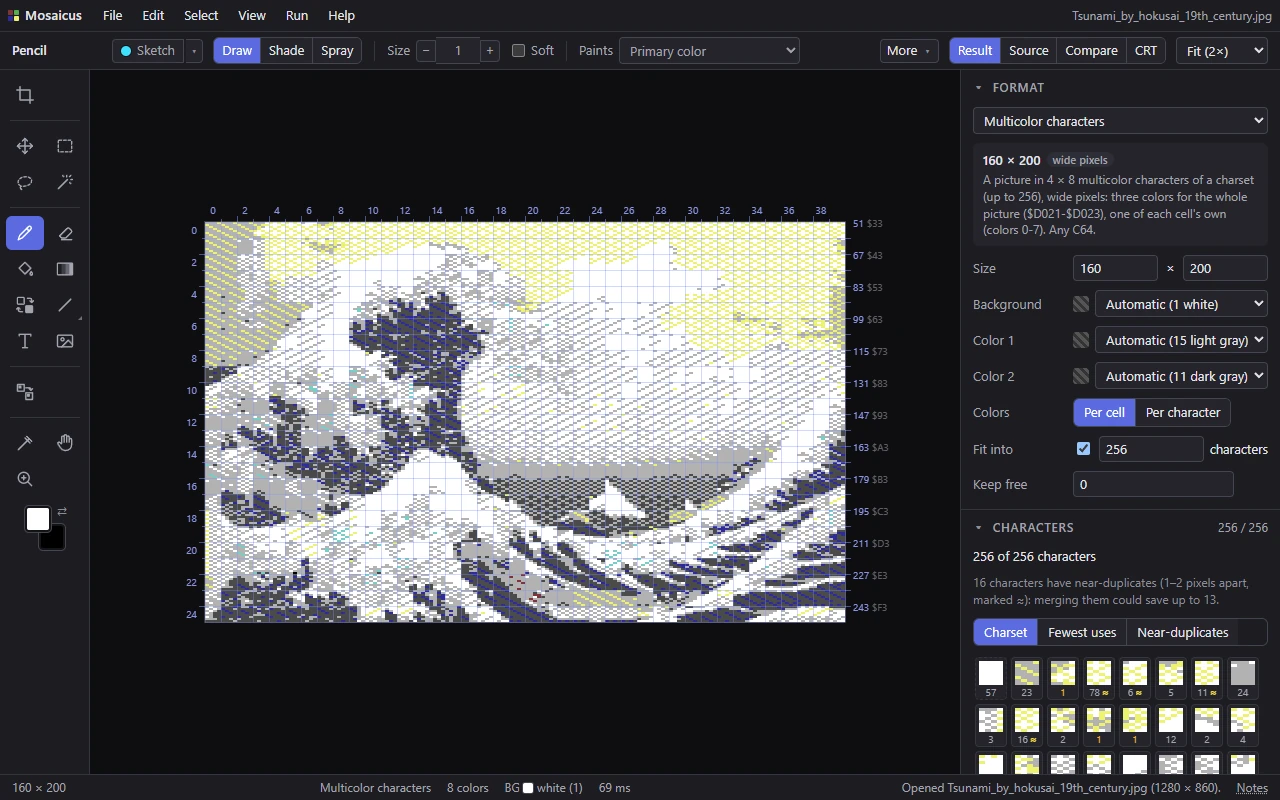Choose the Gradient tool
Screen dimensions: 1280x800
click(65, 269)
